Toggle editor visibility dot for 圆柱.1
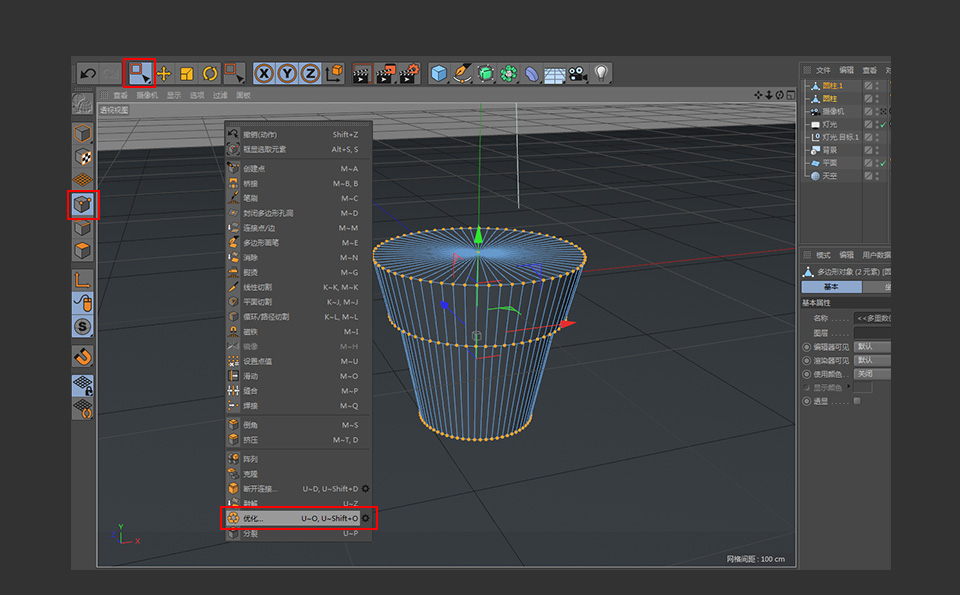The image size is (960, 595). pos(877,84)
